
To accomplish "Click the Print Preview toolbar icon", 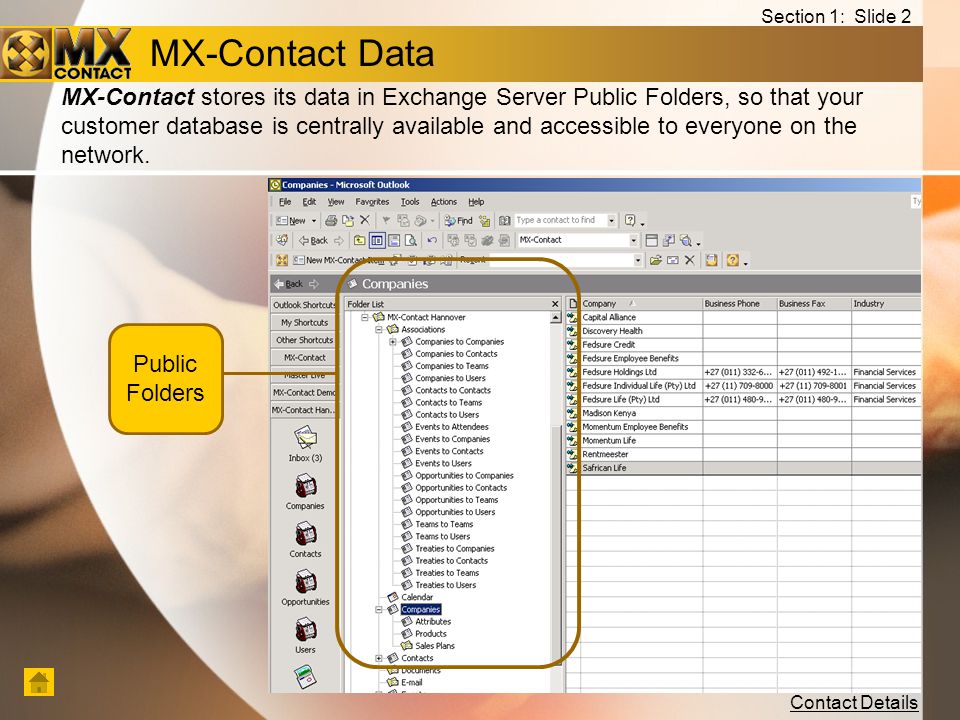I will point(411,241).
